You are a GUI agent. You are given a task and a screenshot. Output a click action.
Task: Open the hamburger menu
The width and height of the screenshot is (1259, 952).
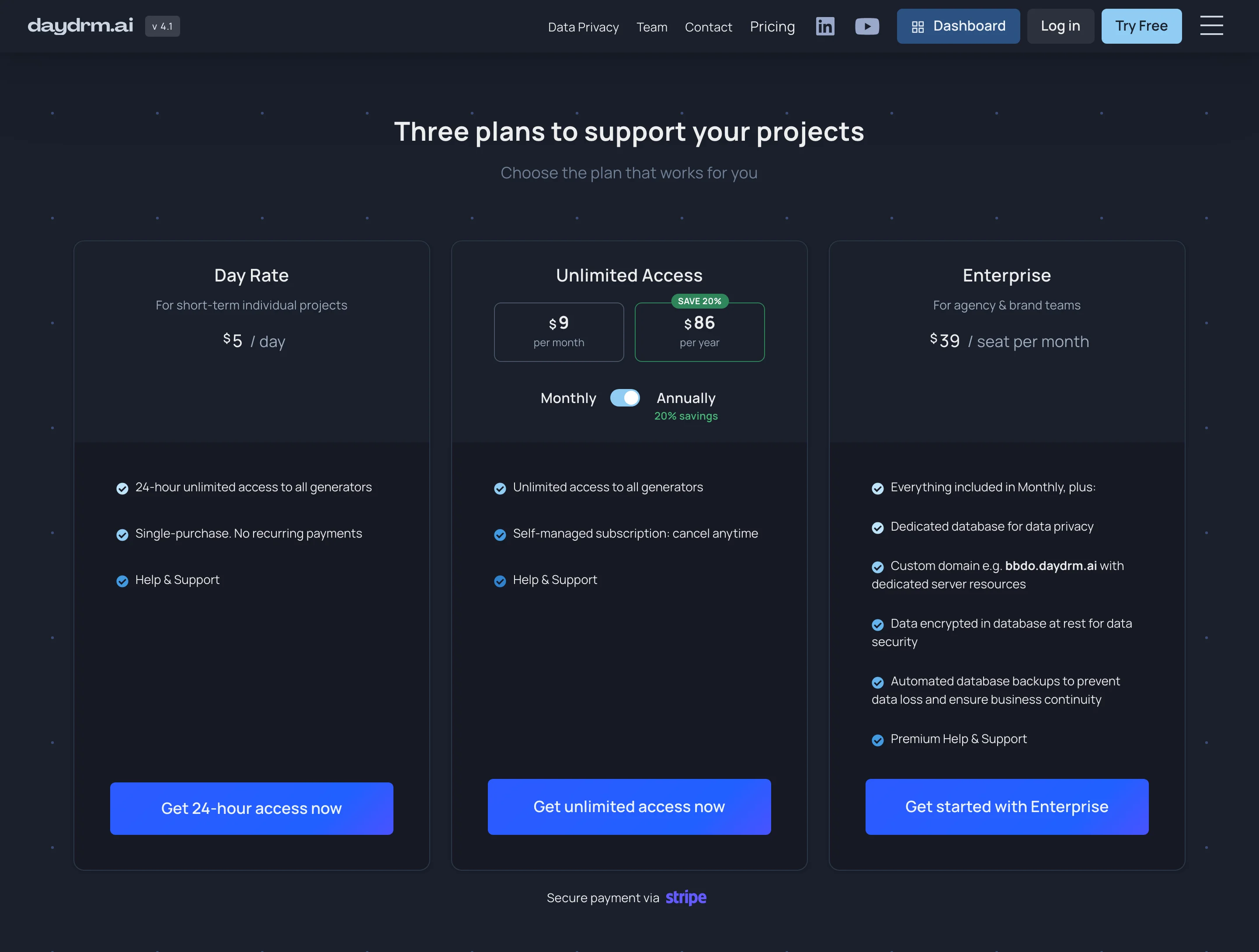(1211, 26)
